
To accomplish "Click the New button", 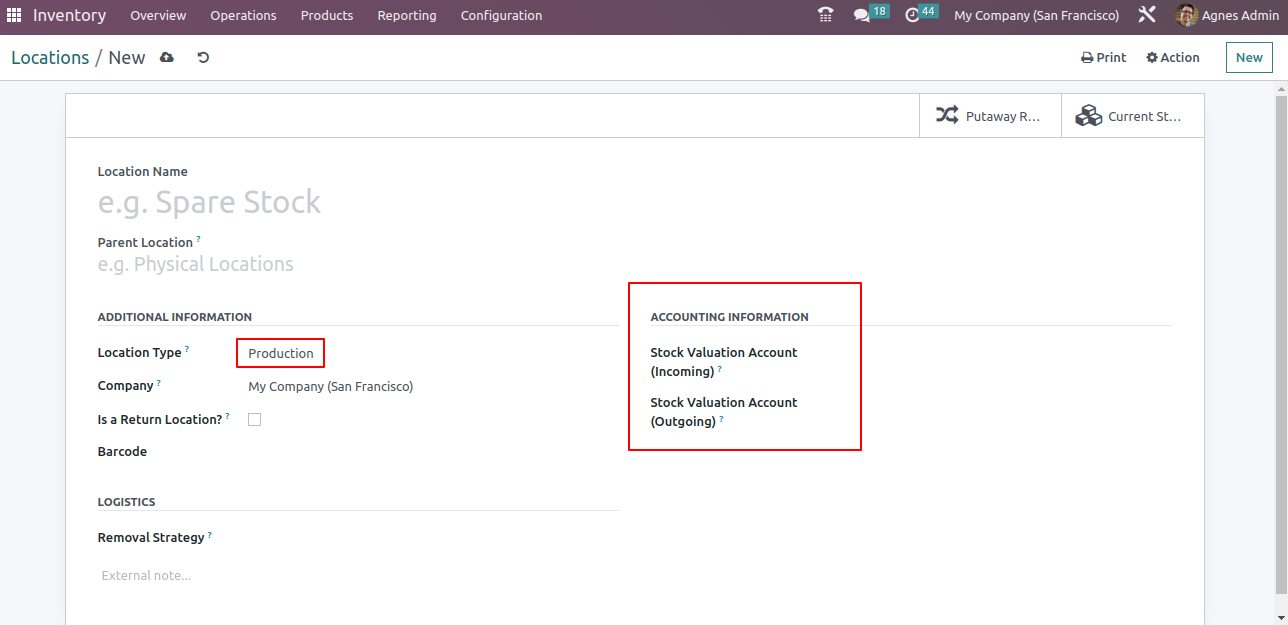I will pyautogui.click(x=1249, y=58).
